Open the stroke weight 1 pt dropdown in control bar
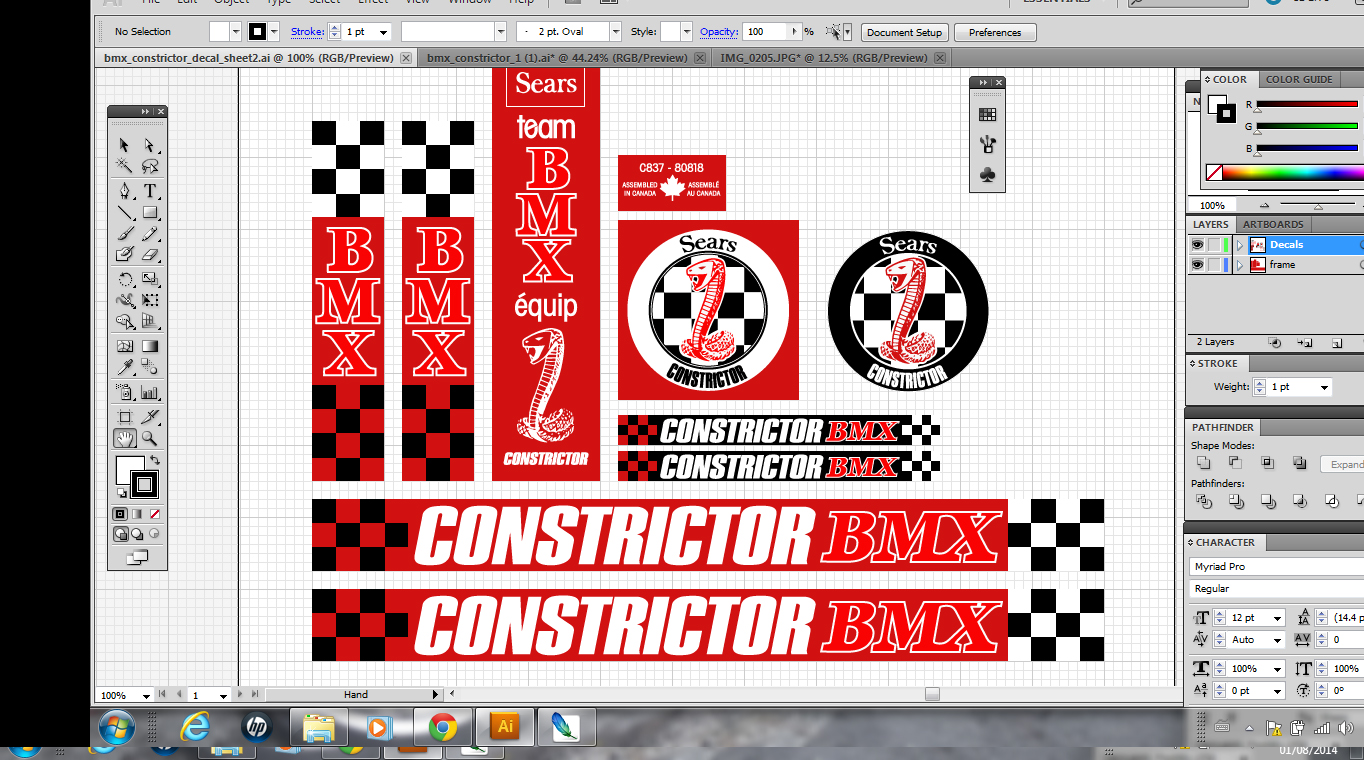This screenshot has width=1364, height=760. pyautogui.click(x=383, y=32)
